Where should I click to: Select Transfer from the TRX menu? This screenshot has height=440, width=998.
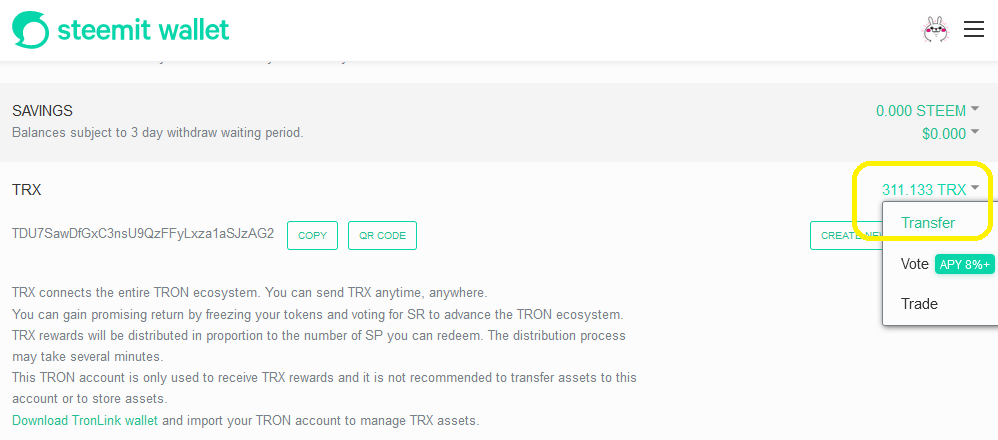[x=928, y=223]
